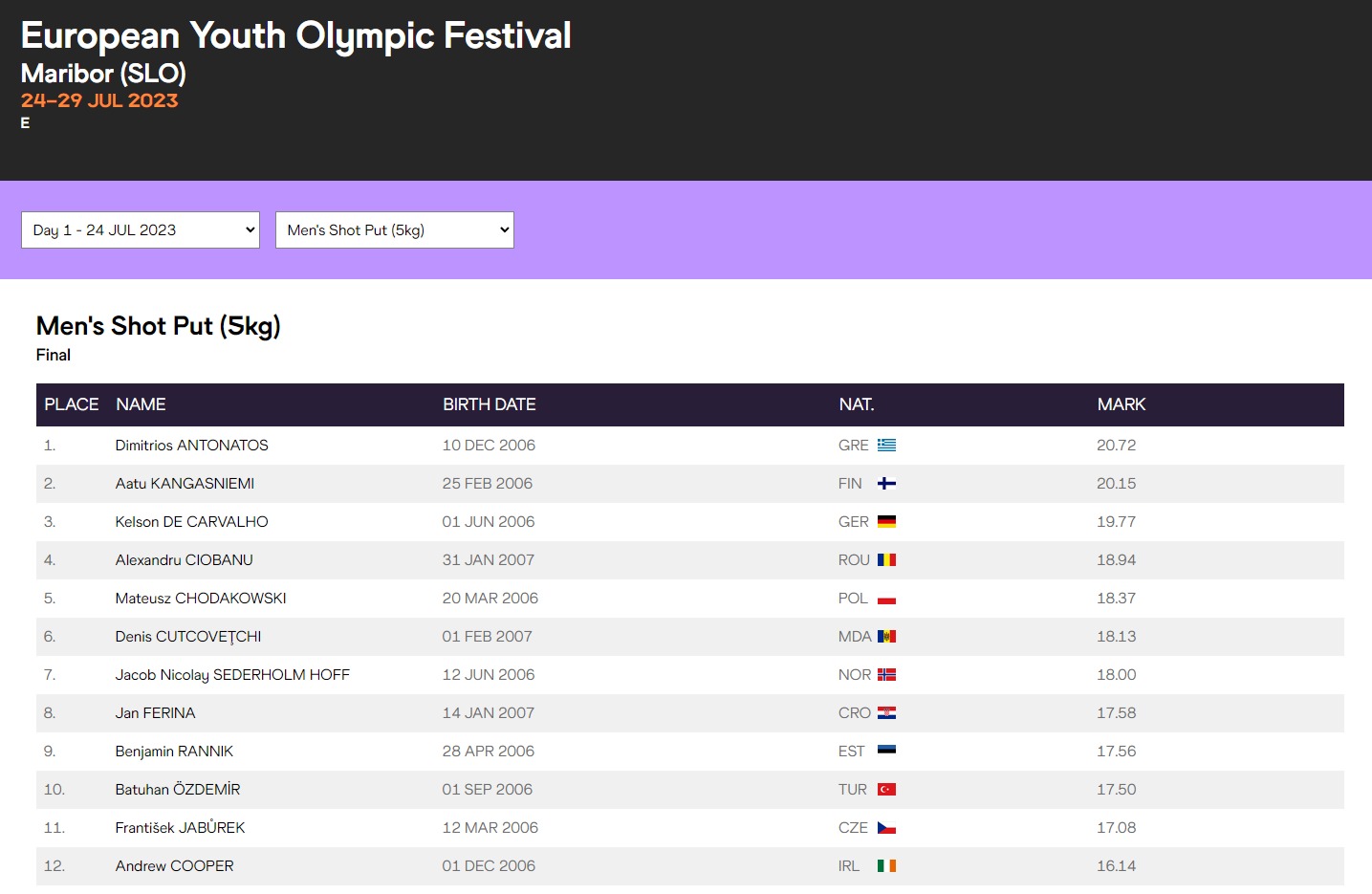The image size is (1372, 894).
Task: Click the GRE nationality code
Action: coord(854,445)
